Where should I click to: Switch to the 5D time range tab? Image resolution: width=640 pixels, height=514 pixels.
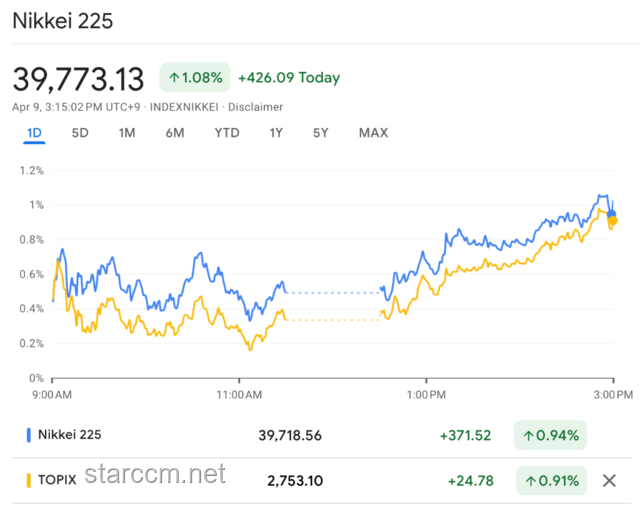click(x=80, y=133)
